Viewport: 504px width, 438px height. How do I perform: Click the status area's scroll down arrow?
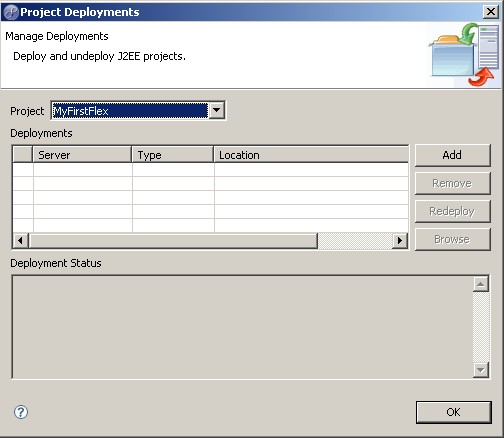click(x=481, y=369)
